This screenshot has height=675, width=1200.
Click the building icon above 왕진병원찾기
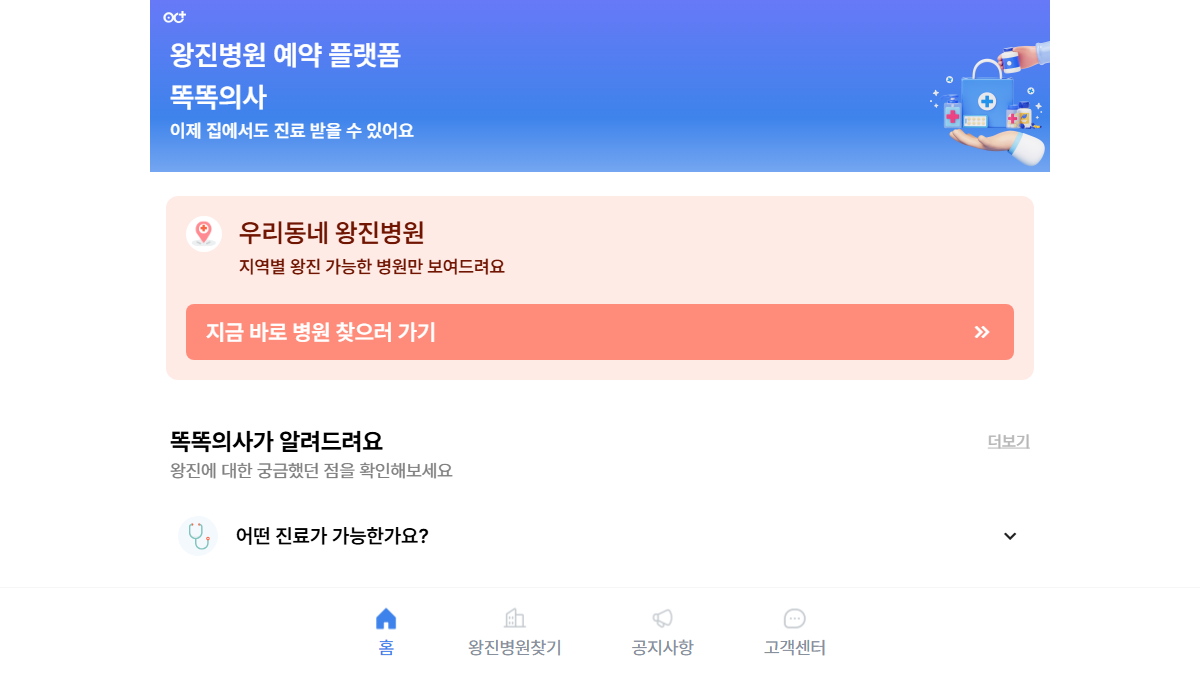click(515, 619)
